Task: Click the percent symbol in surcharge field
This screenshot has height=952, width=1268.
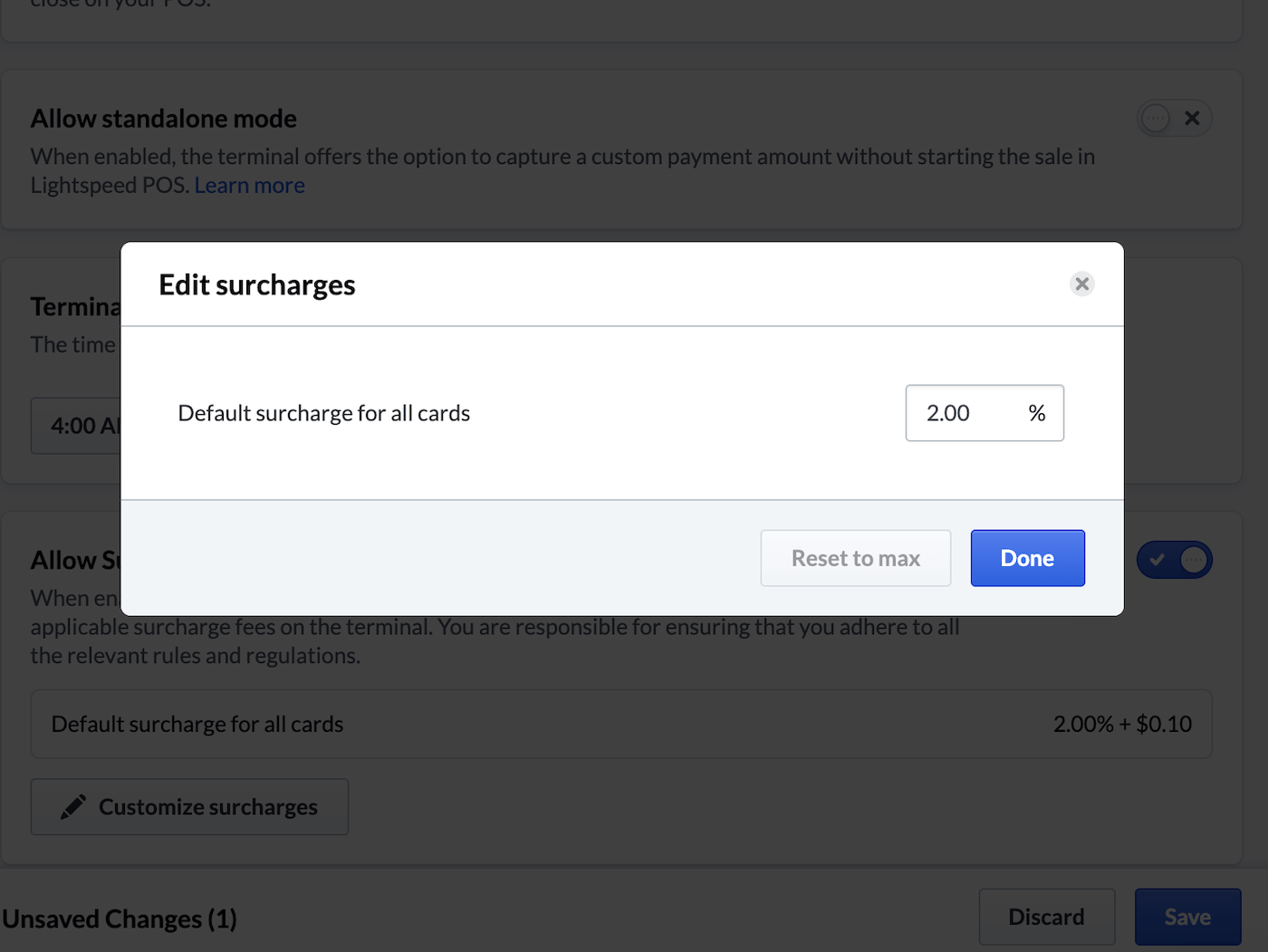Action: pos(1037,413)
